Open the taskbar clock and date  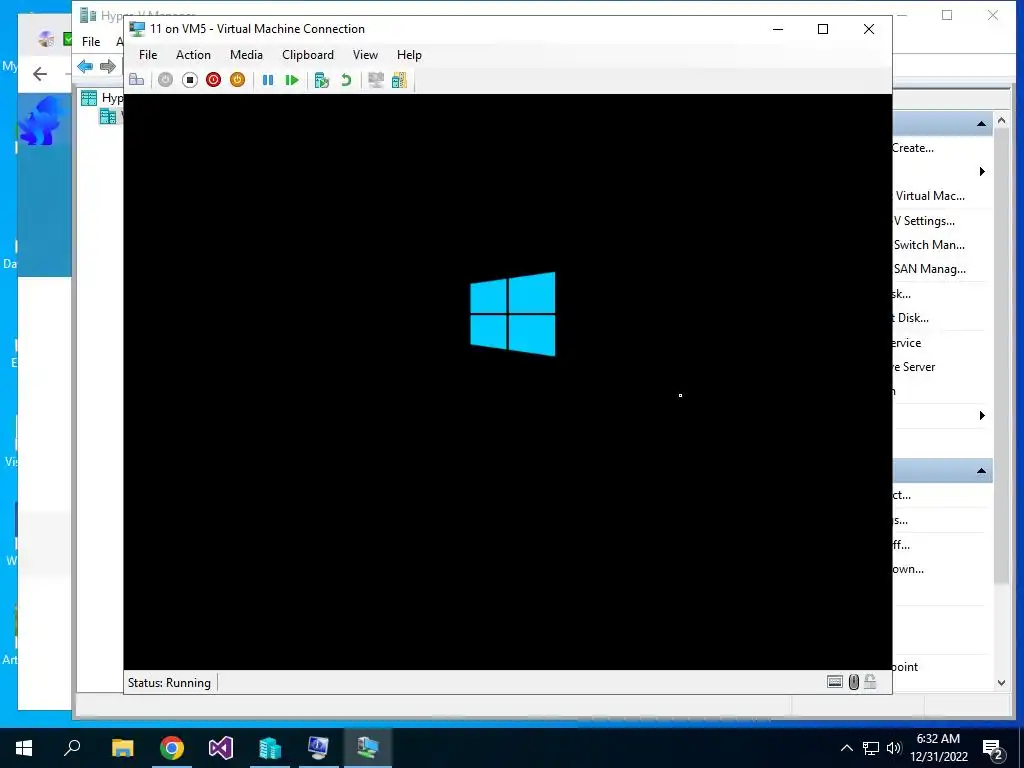click(x=938, y=748)
